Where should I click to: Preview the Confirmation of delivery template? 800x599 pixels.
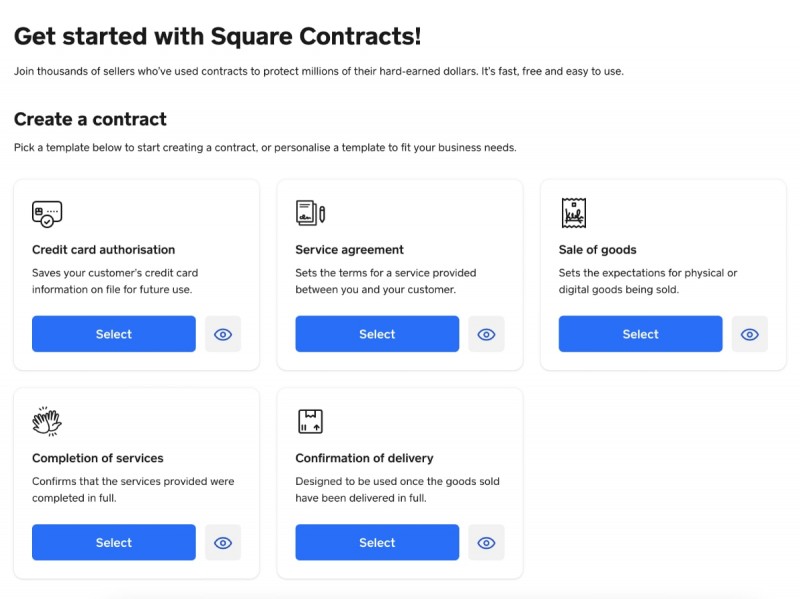487,542
